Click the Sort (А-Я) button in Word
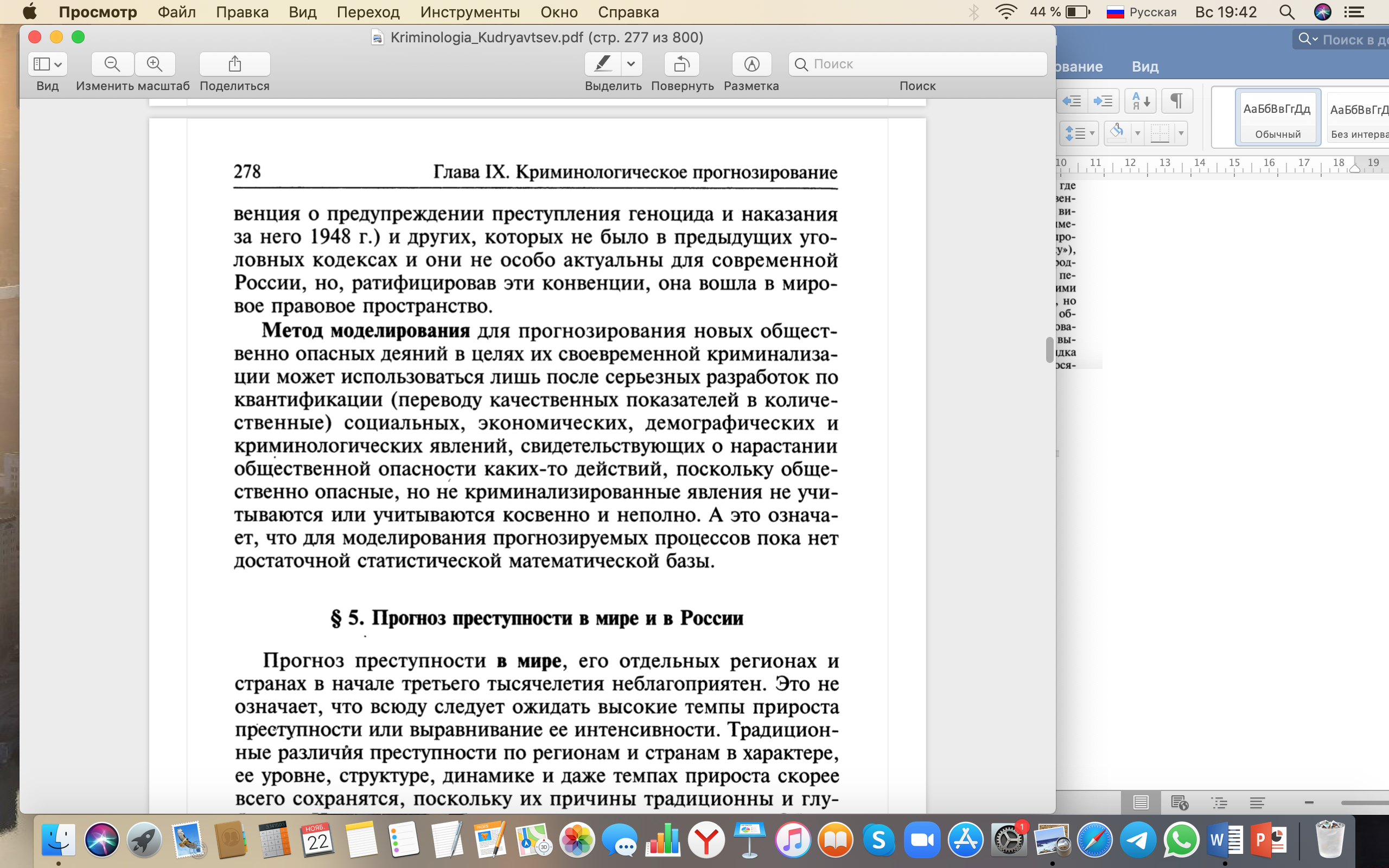 click(1140, 101)
